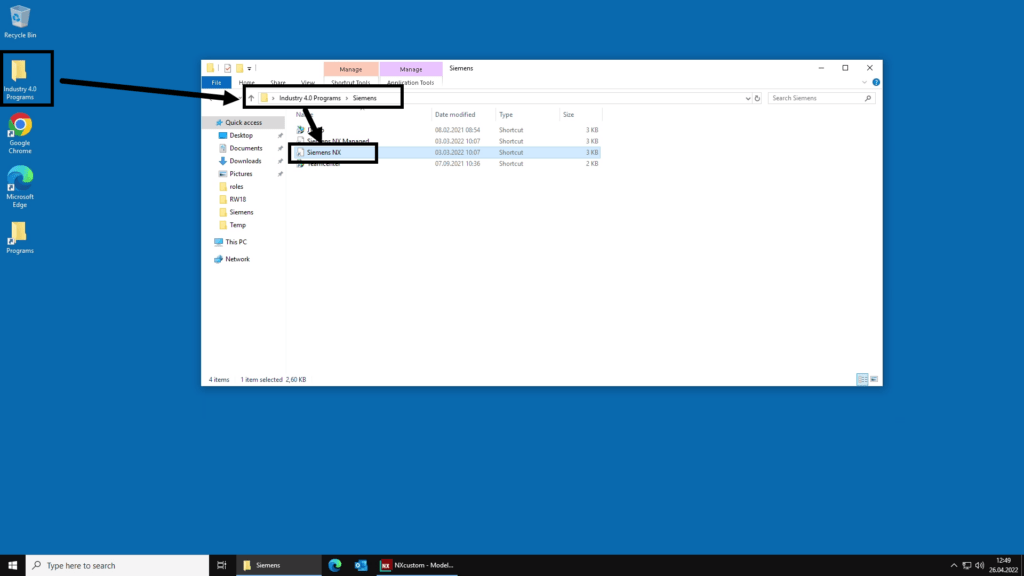Select Downloads in the Quick access list
The image size is (1024, 576).
[x=245, y=161]
